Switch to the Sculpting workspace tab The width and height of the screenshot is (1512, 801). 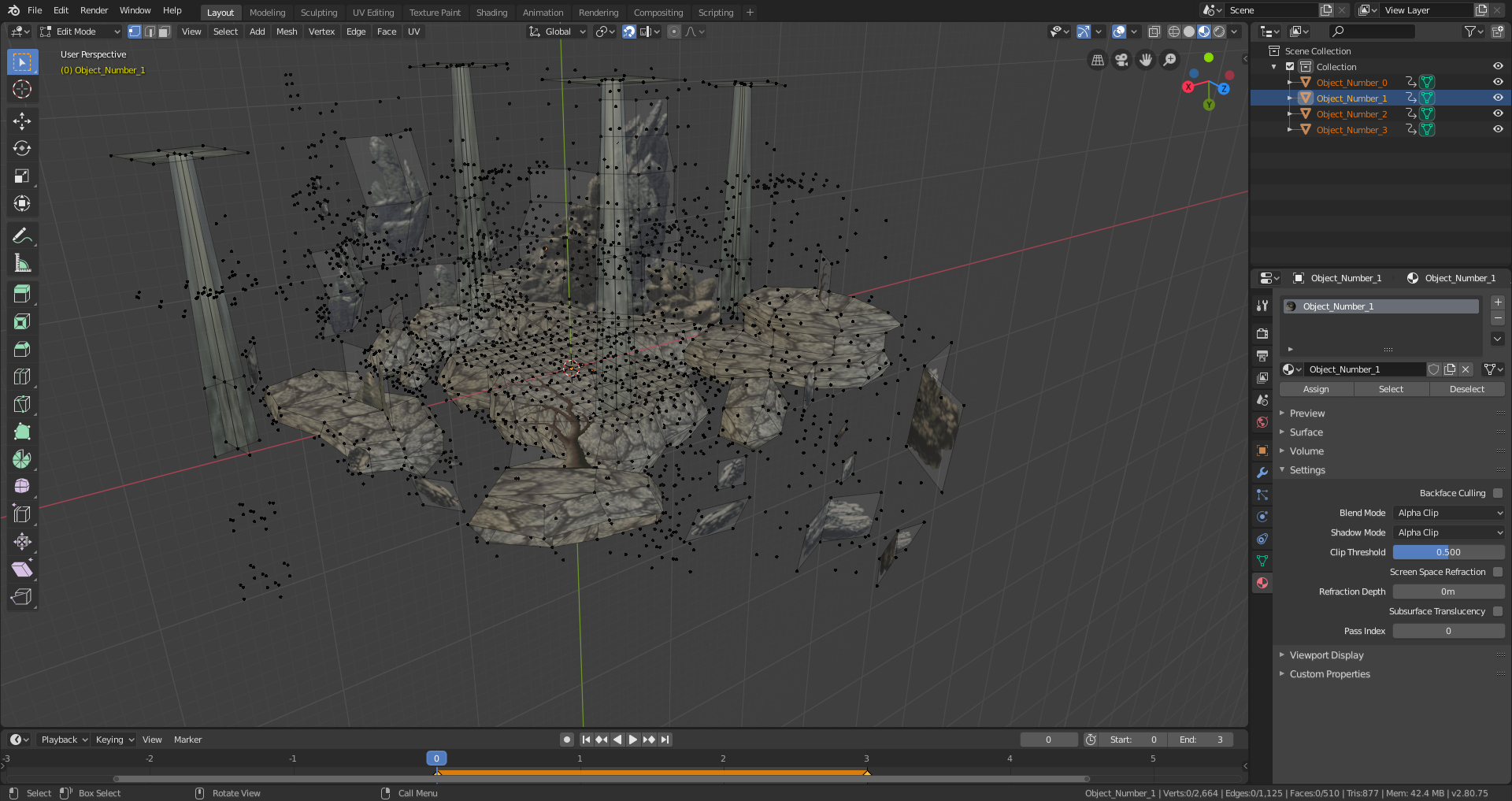[318, 13]
